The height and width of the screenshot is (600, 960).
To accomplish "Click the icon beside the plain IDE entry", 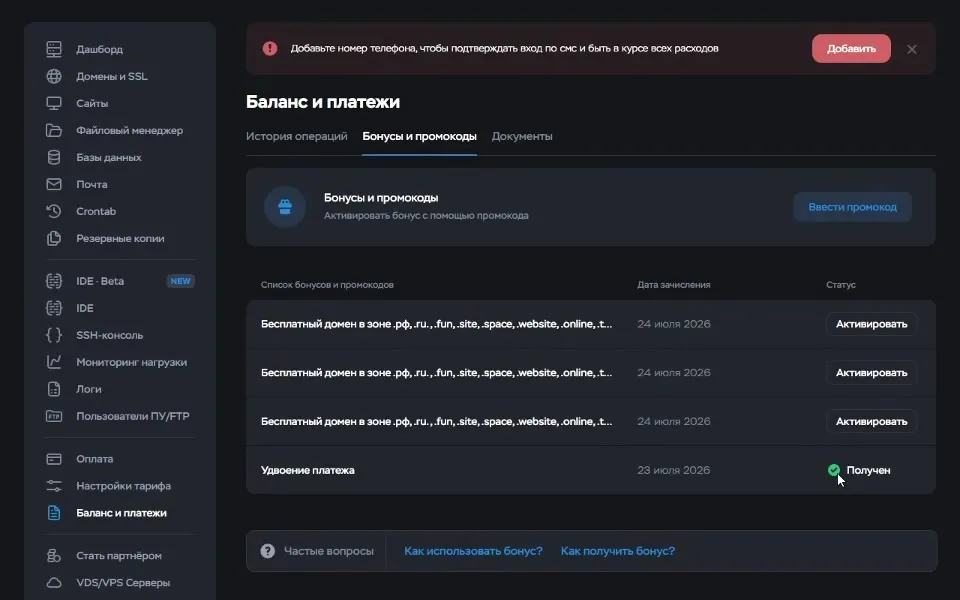I will click(54, 308).
